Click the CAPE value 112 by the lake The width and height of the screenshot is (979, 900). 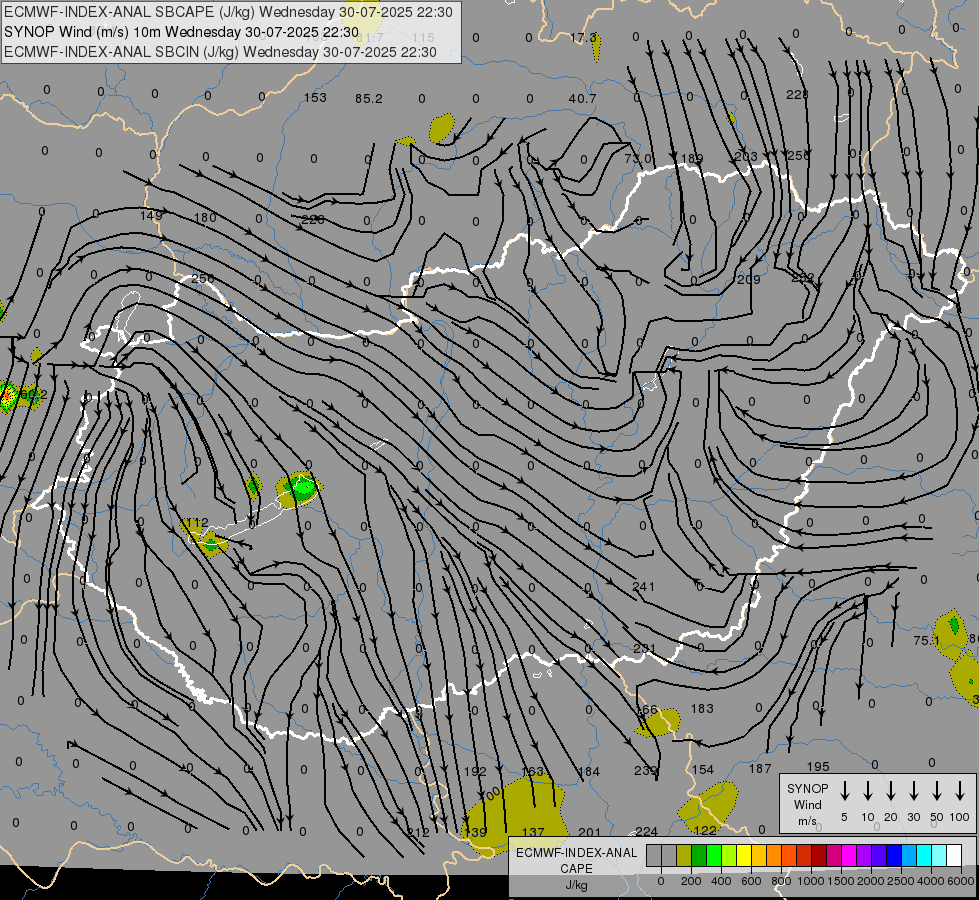[197, 522]
